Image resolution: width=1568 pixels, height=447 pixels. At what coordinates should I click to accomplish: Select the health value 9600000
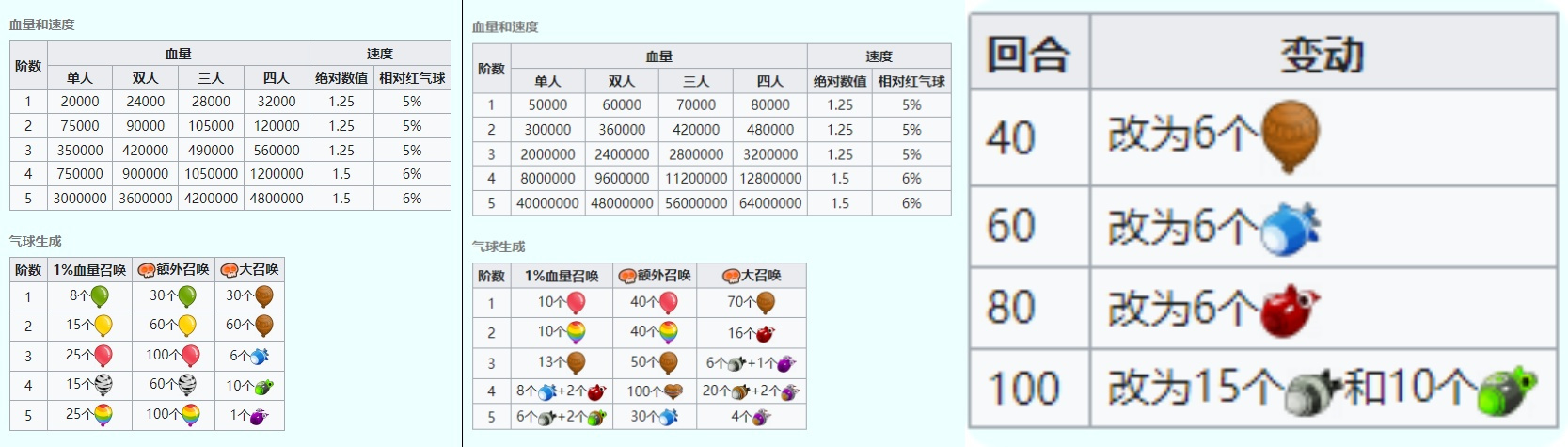click(x=622, y=179)
